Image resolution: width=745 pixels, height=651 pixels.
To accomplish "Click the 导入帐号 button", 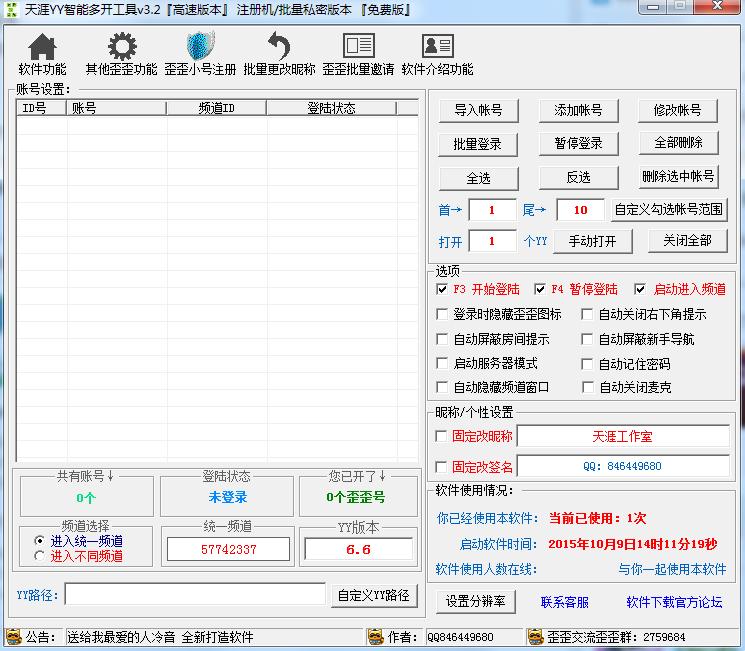I will [x=478, y=110].
